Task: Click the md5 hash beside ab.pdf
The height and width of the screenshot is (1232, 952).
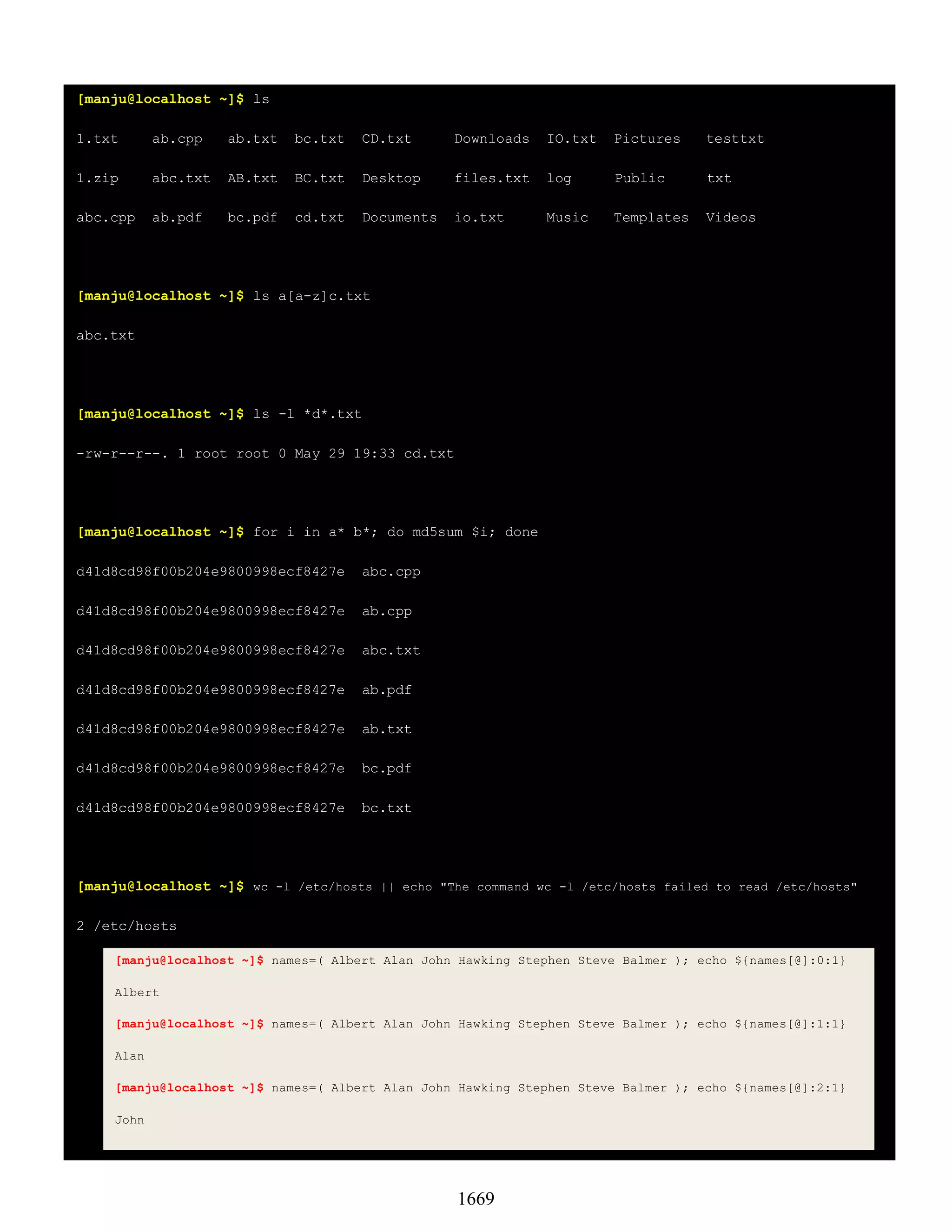Action: click(211, 690)
